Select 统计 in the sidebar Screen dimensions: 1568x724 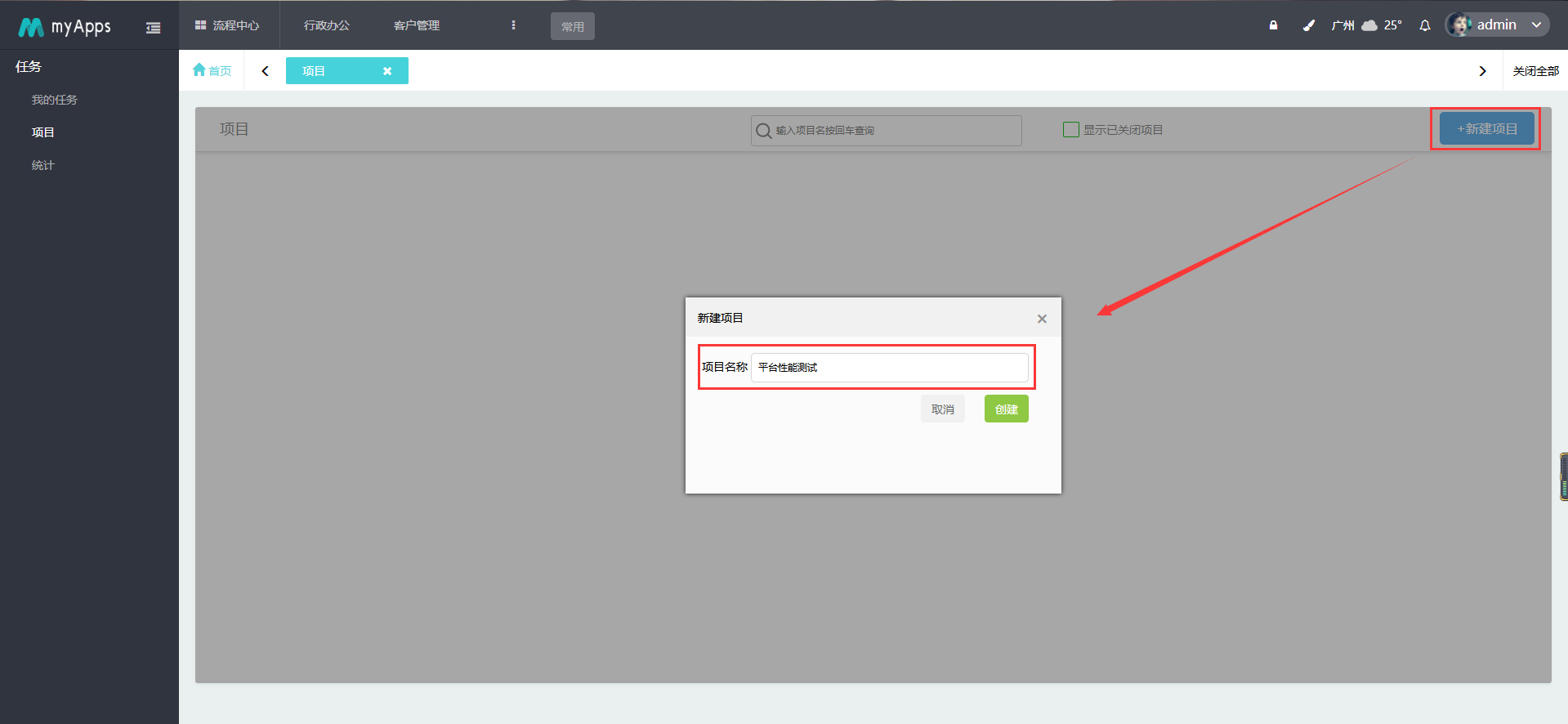point(43,165)
